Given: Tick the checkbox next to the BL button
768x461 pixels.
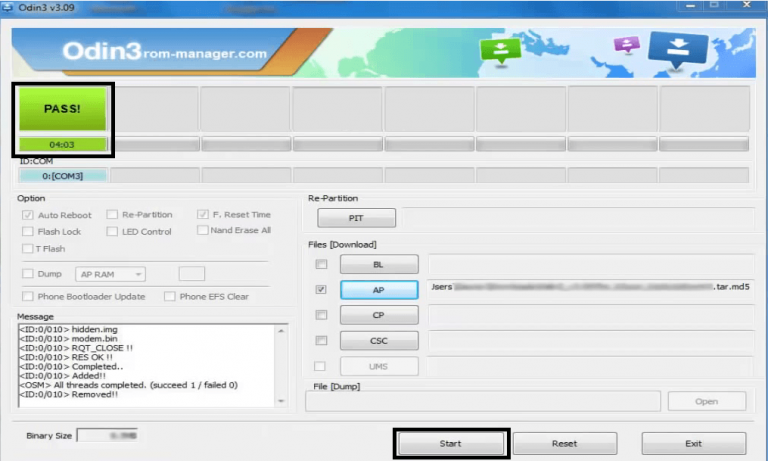Looking at the screenshot, I should pyautogui.click(x=321, y=265).
